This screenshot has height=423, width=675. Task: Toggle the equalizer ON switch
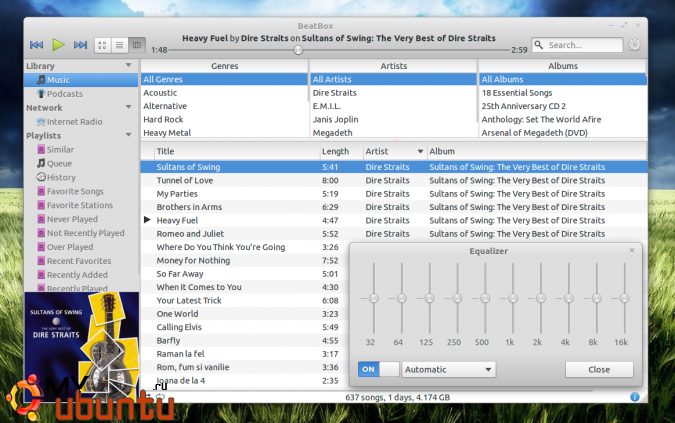pos(378,369)
